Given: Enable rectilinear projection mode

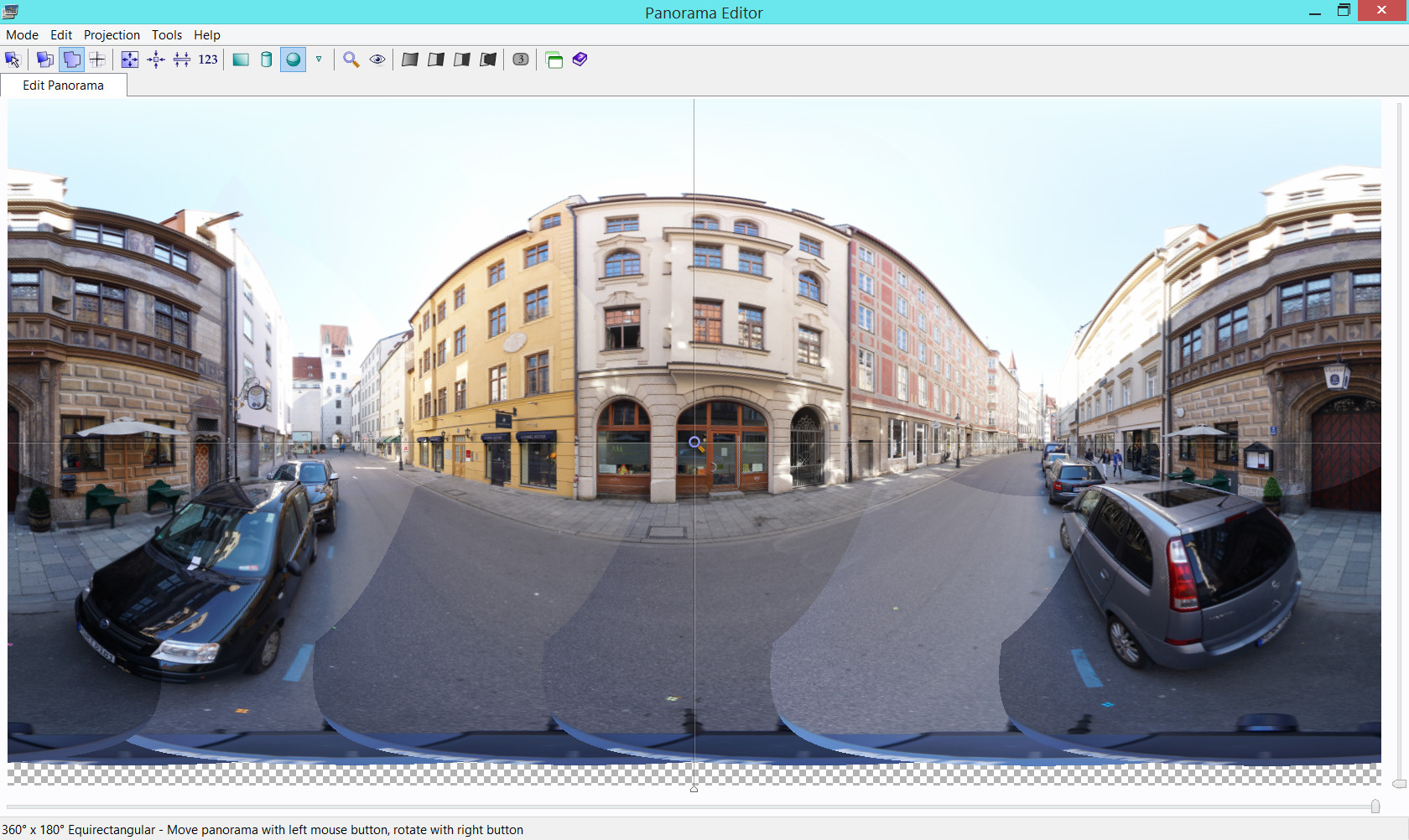Looking at the screenshot, I should coord(241,60).
